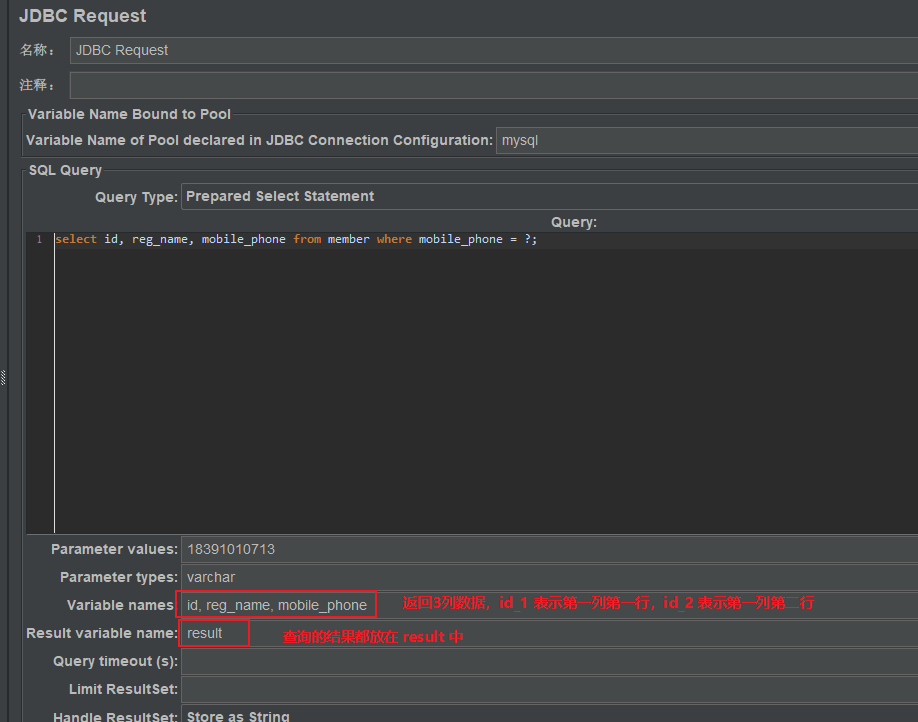
Task: Select the Limit ResultSet field
Action: pyautogui.click(x=400, y=687)
